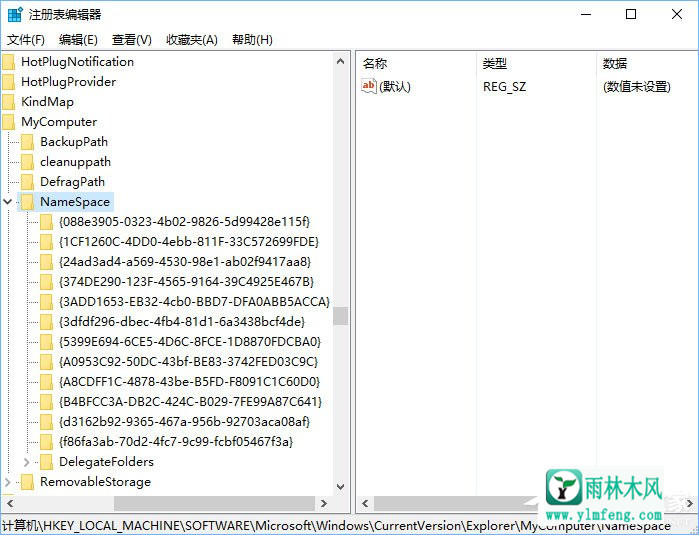The height and width of the screenshot is (535, 699).
Task: Click the 'ab' string value icon for (默认)
Action: (369, 87)
